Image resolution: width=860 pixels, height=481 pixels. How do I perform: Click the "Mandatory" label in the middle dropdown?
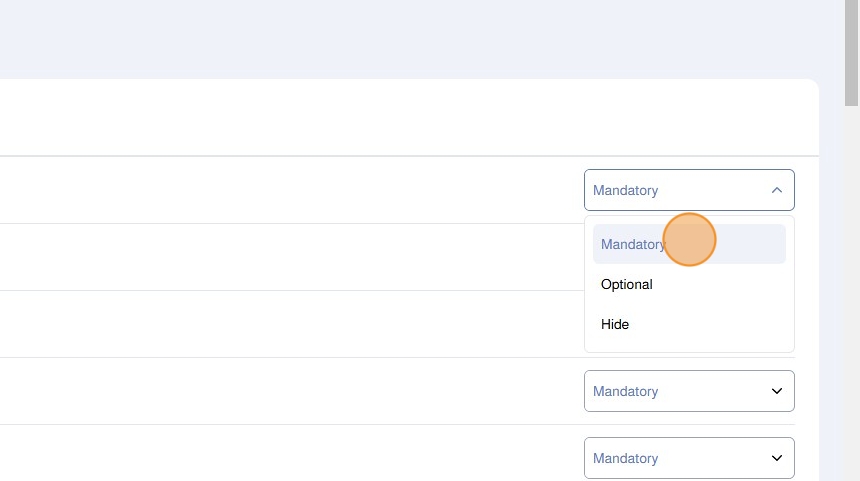coord(625,391)
